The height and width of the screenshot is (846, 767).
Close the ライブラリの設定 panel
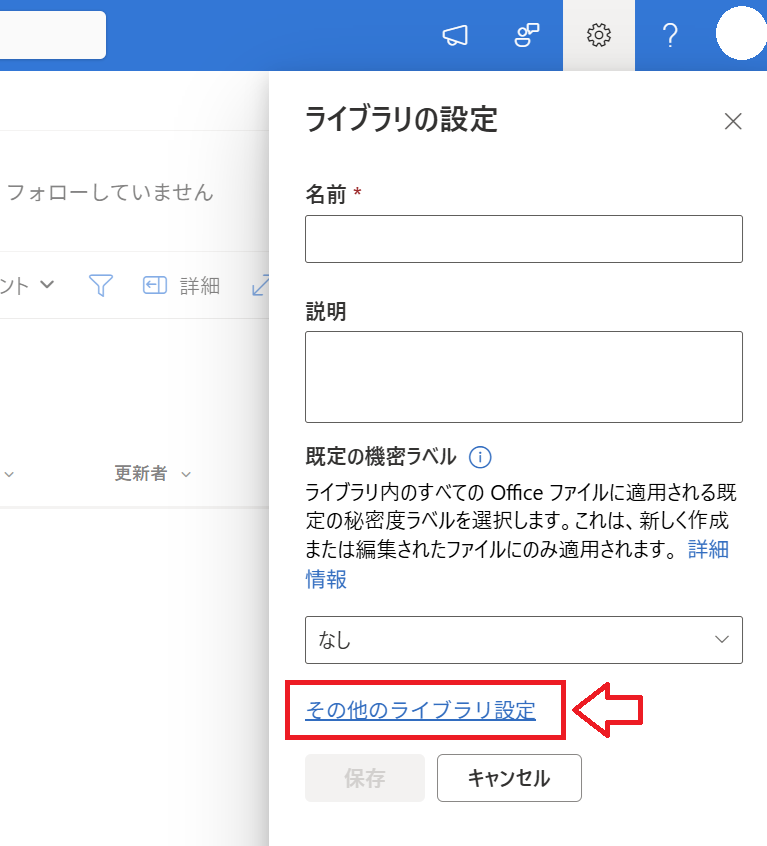[x=733, y=121]
